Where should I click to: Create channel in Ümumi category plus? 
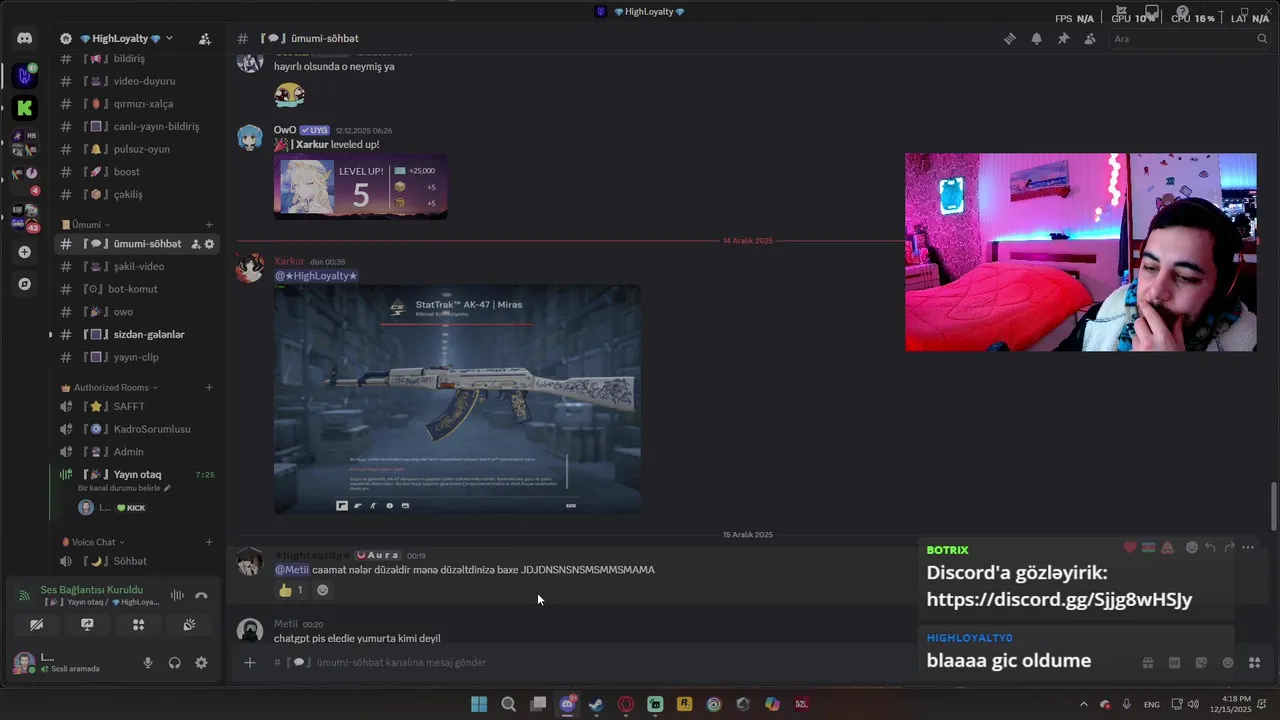[x=209, y=225]
